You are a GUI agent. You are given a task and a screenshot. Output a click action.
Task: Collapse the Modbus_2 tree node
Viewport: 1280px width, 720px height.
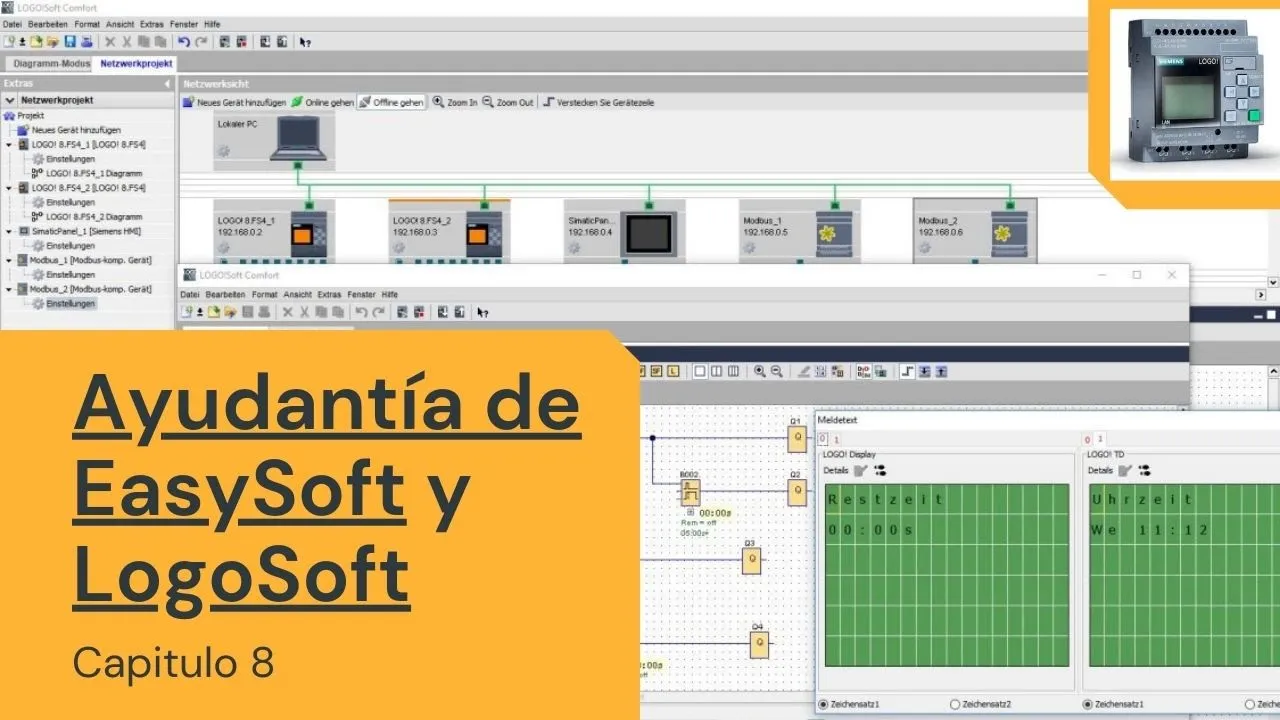pyautogui.click(x=9, y=289)
